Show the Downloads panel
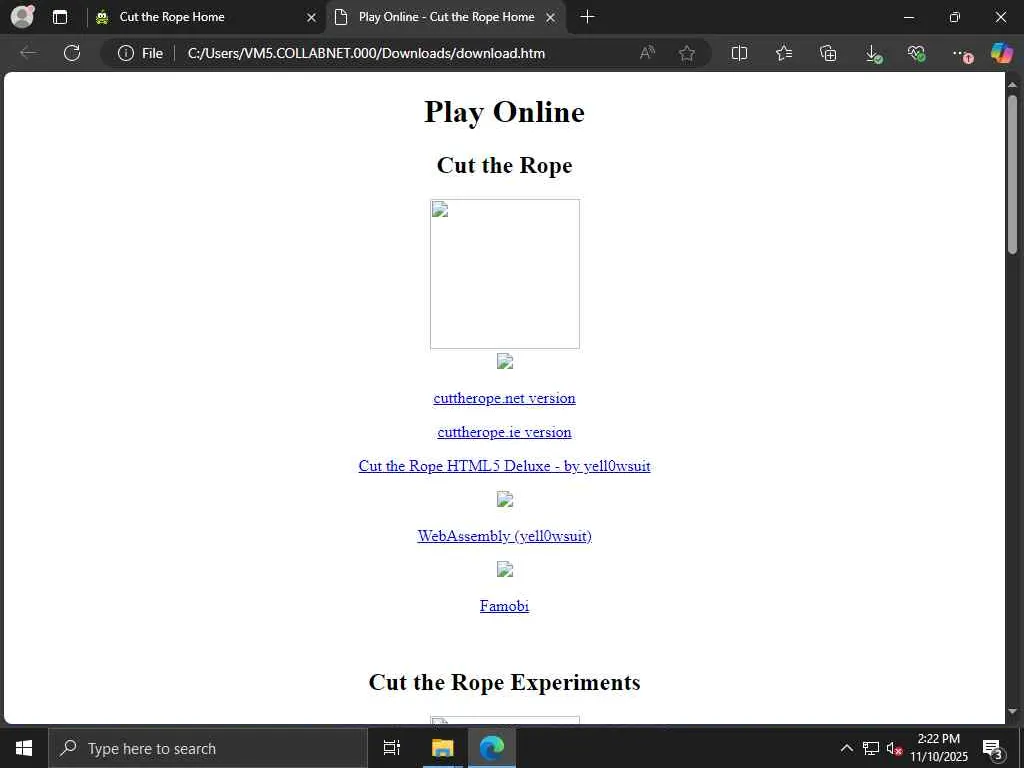Screen dimensions: 1024x768 [x=873, y=54]
